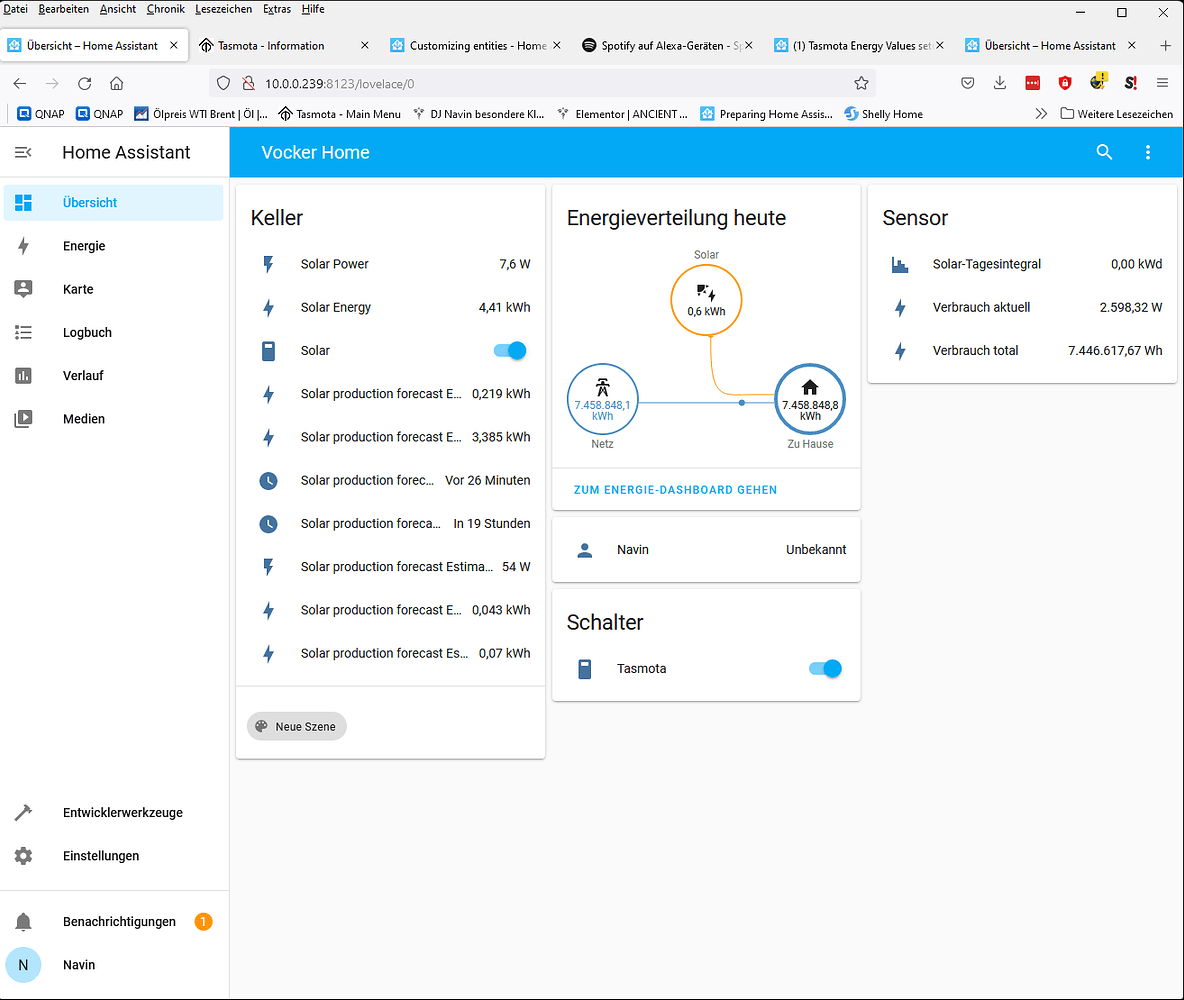Open the Karte map panel

[113, 289]
